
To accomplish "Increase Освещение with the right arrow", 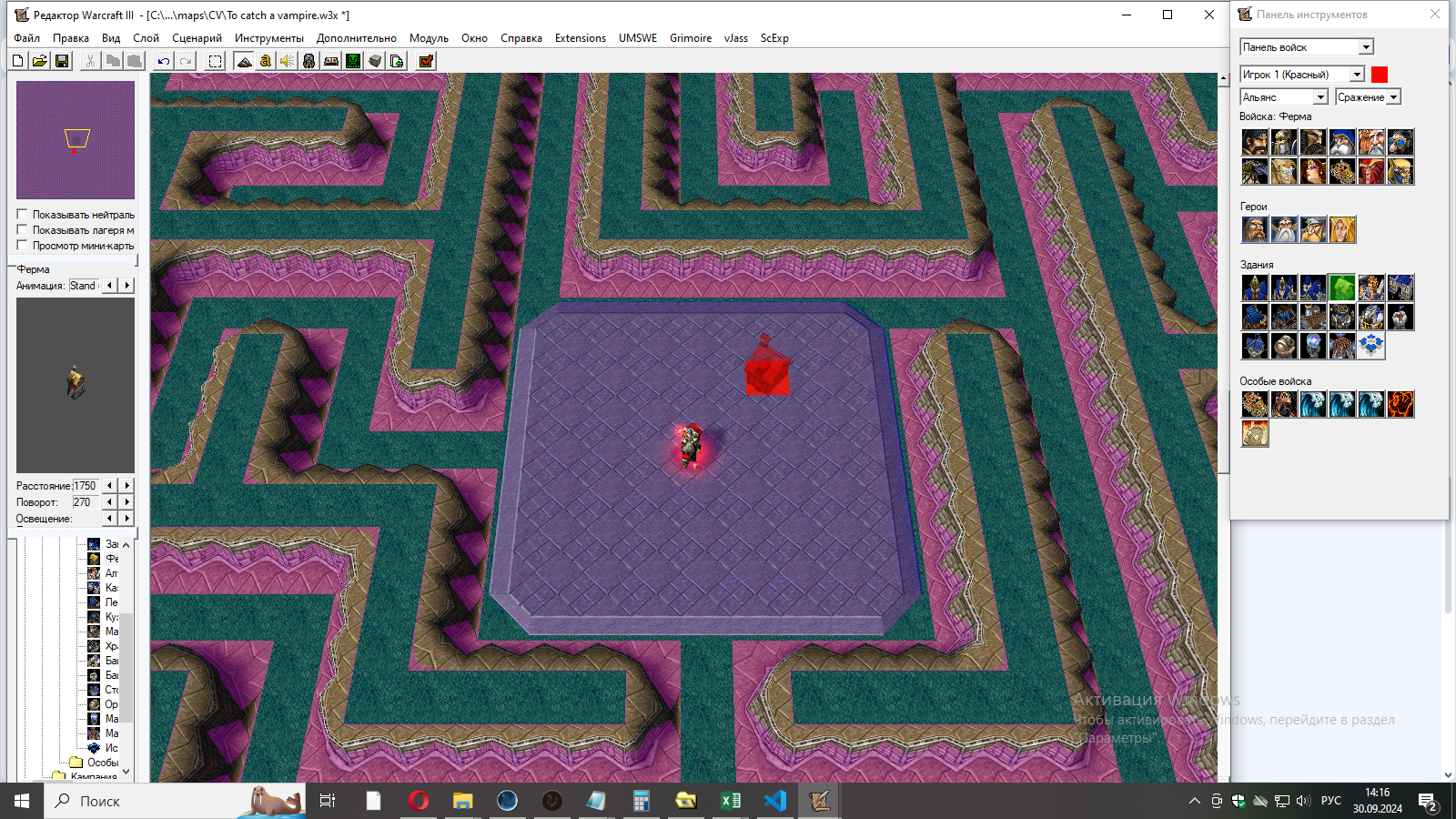I will pyautogui.click(x=127, y=519).
